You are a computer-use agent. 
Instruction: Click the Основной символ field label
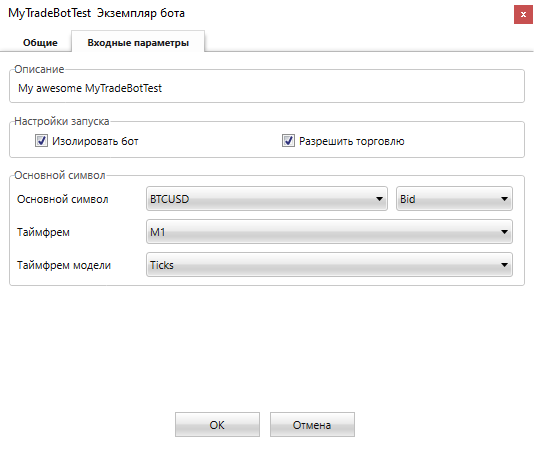coord(63,199)
